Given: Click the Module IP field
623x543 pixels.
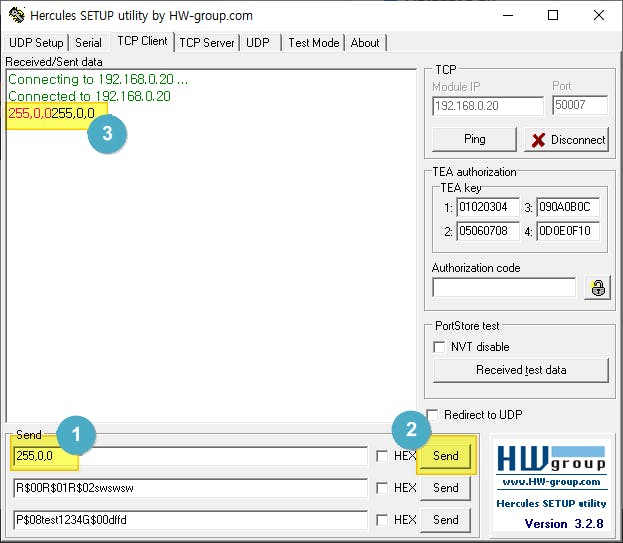Looking at the screenshot, I should click(488, 106).
